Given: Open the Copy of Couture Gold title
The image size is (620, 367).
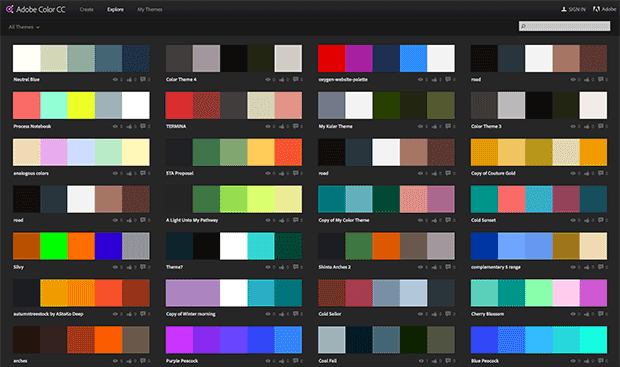Looking at the screenshot, I should (493, 173).
